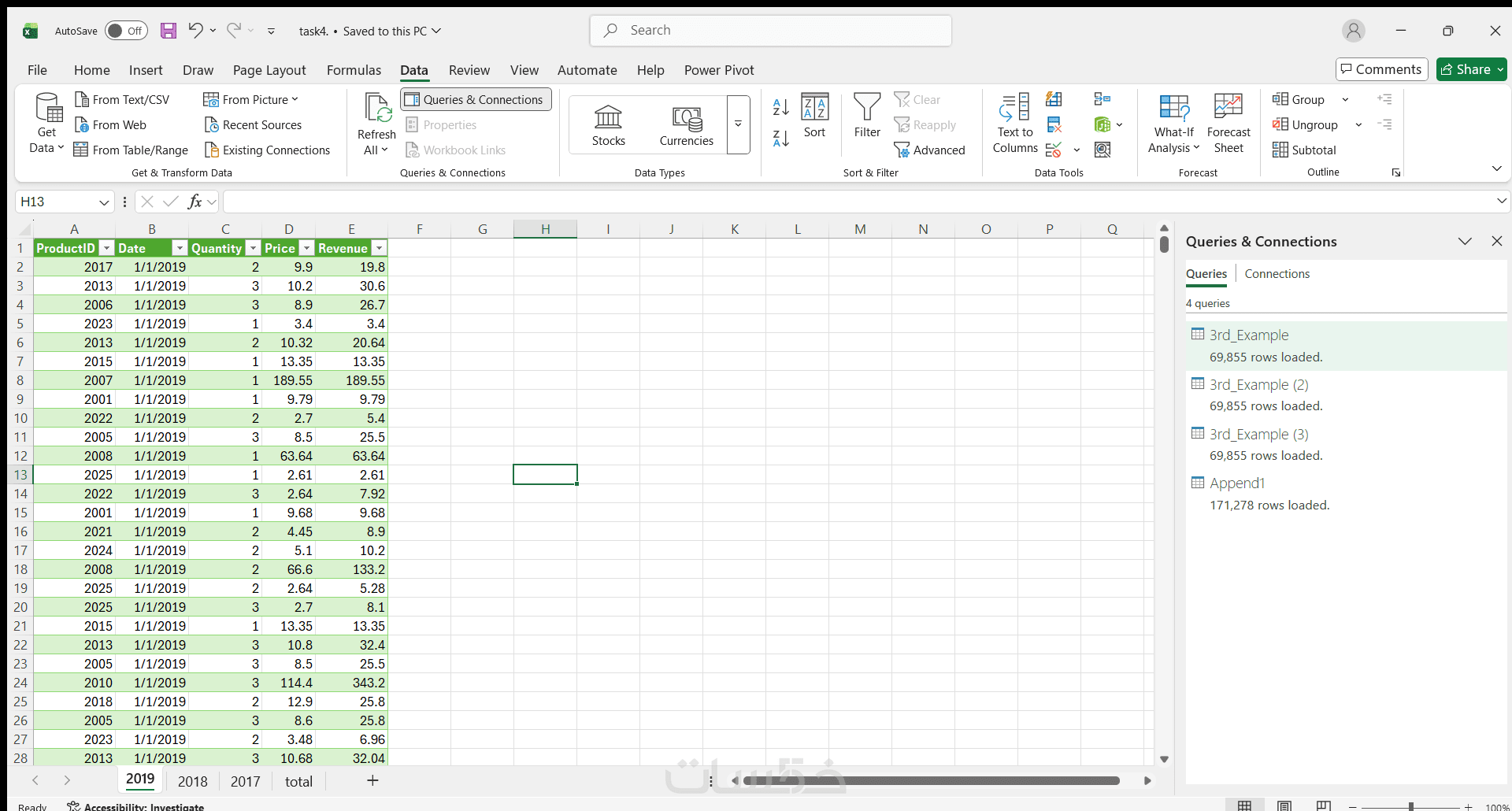Viewport: 1512px width, 811px height.
Task: Import data From Web
Action: (110, 124)
